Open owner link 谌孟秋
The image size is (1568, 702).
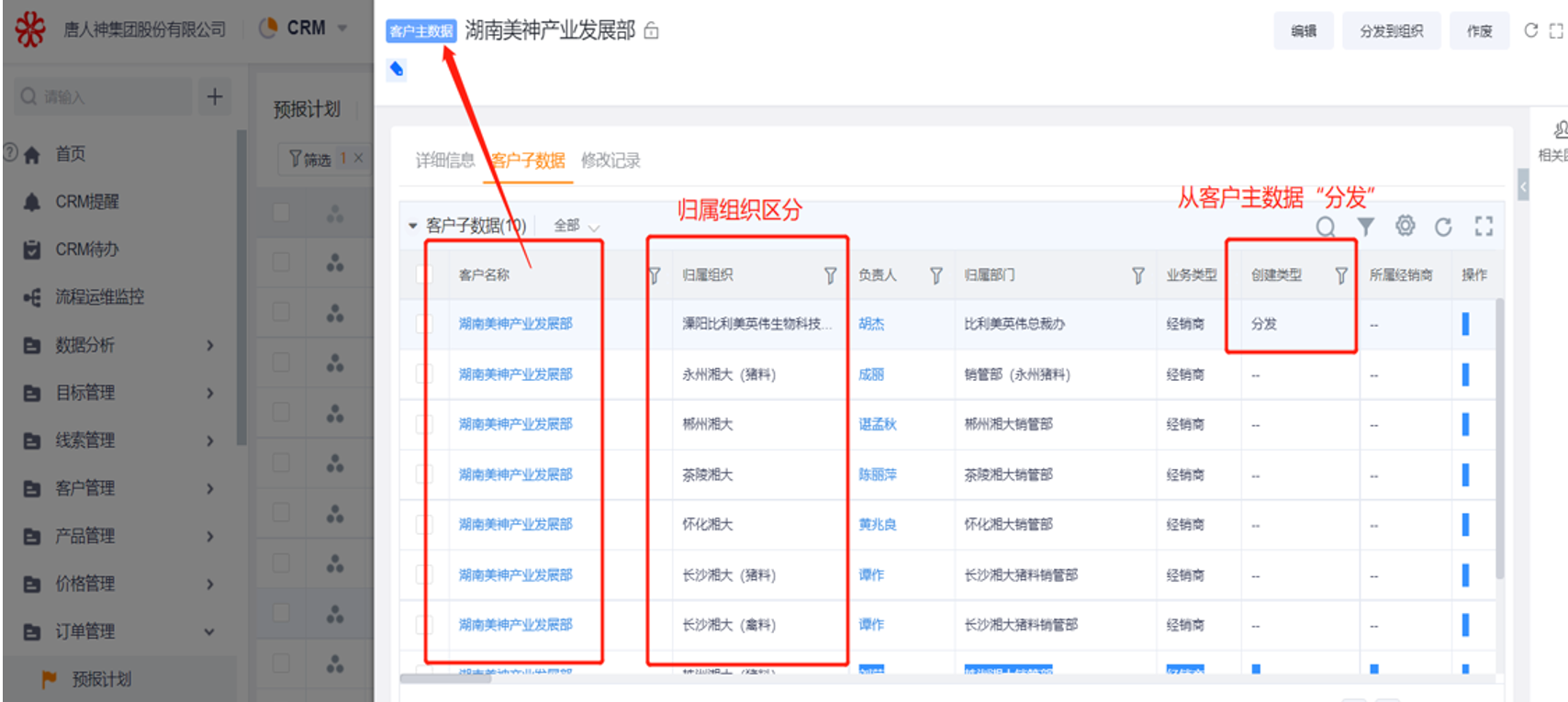click(x=878, y=424)
